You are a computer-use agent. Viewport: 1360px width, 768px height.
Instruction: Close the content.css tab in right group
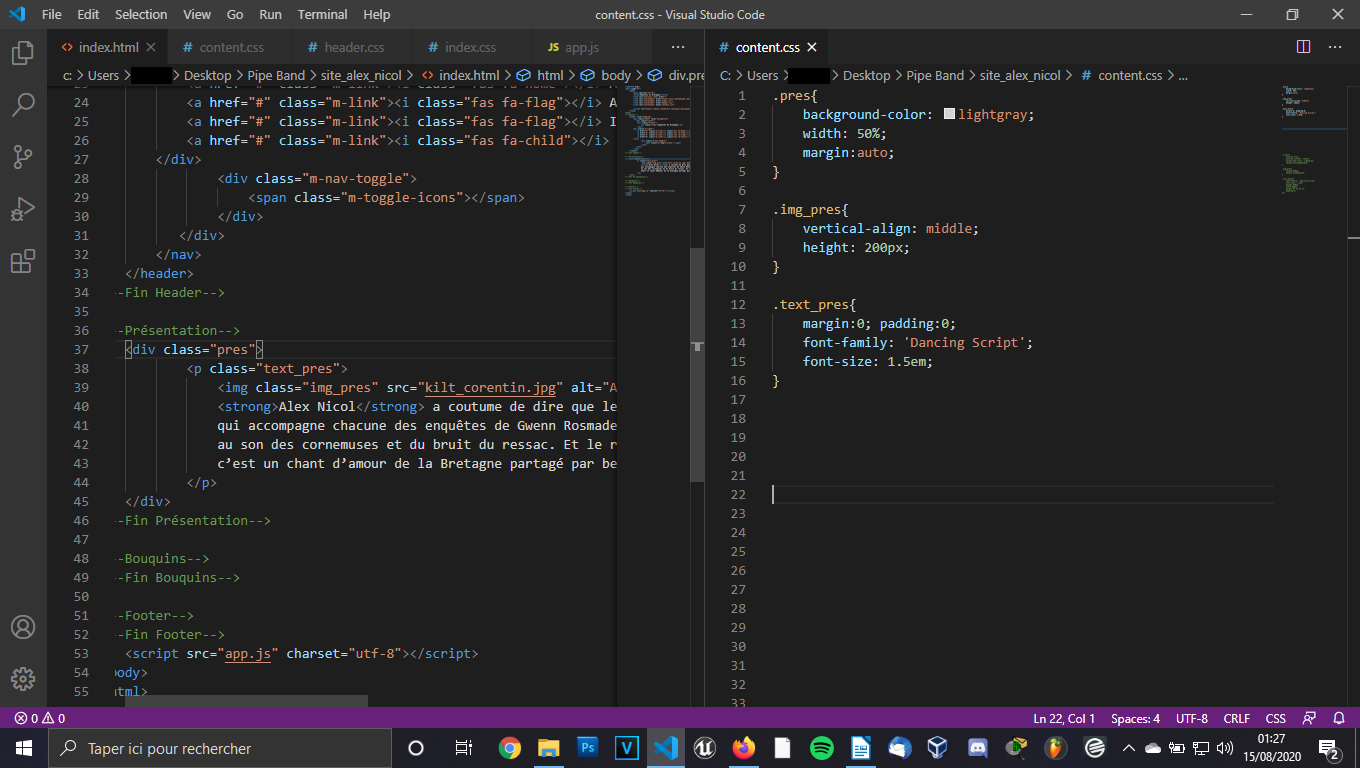pyautogui.click(x=811, y=47)
